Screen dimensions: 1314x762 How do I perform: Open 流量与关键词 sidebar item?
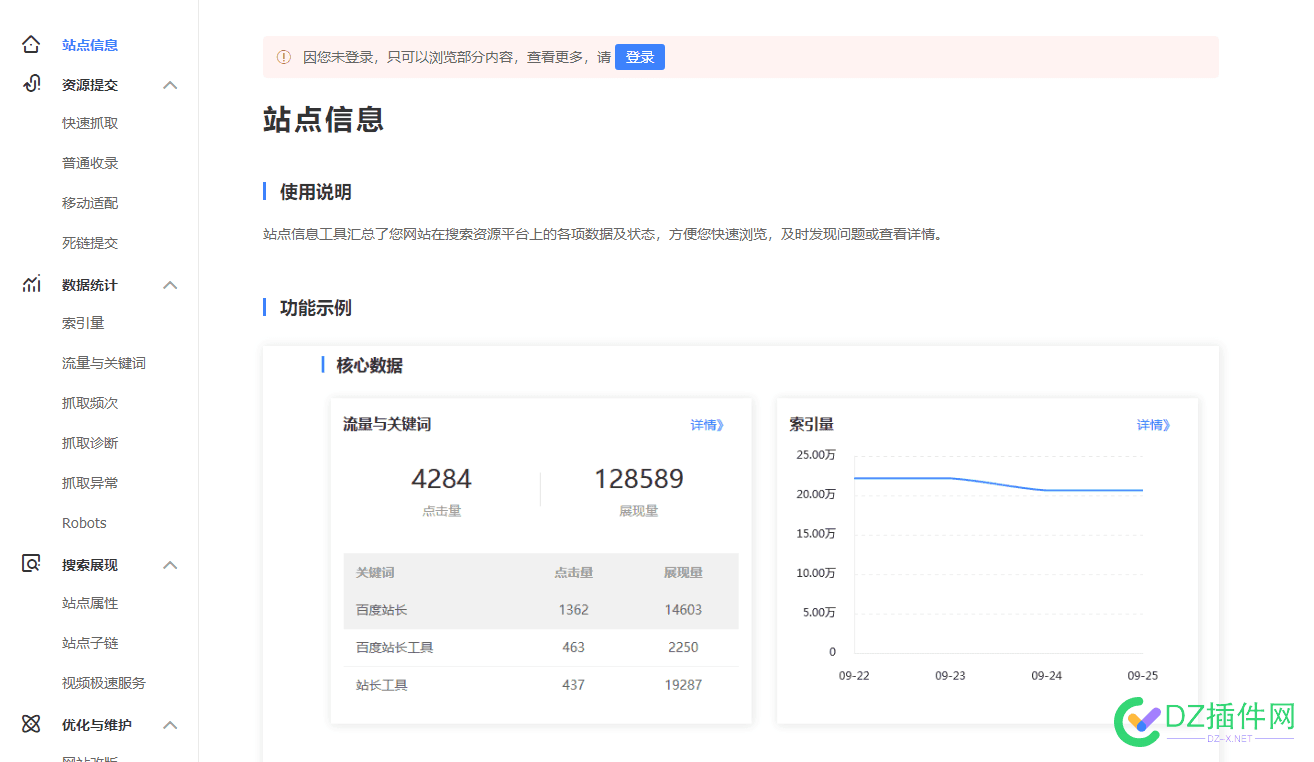click(104, 363)
